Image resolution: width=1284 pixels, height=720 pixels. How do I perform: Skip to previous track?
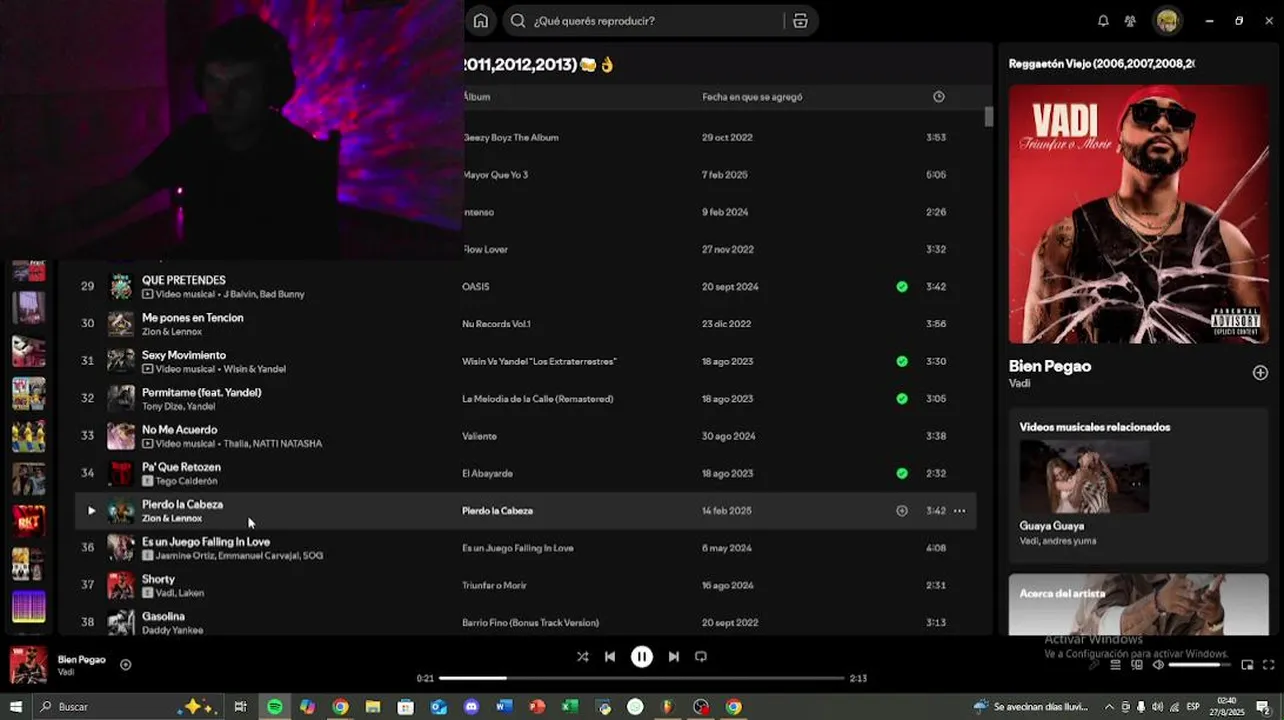(610, 657)
